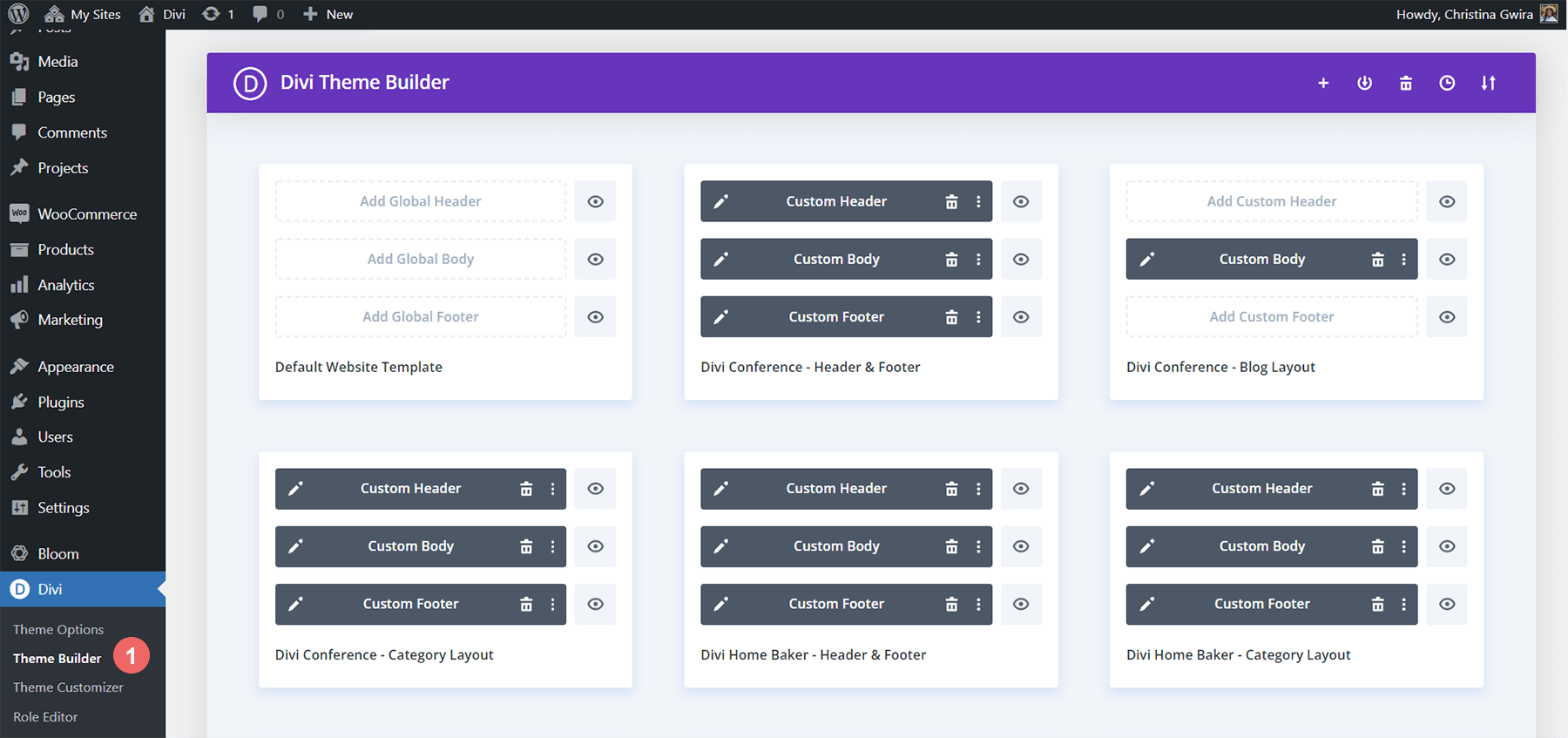Click New in the admin bar
The image size is (1568, 738).
328,14
